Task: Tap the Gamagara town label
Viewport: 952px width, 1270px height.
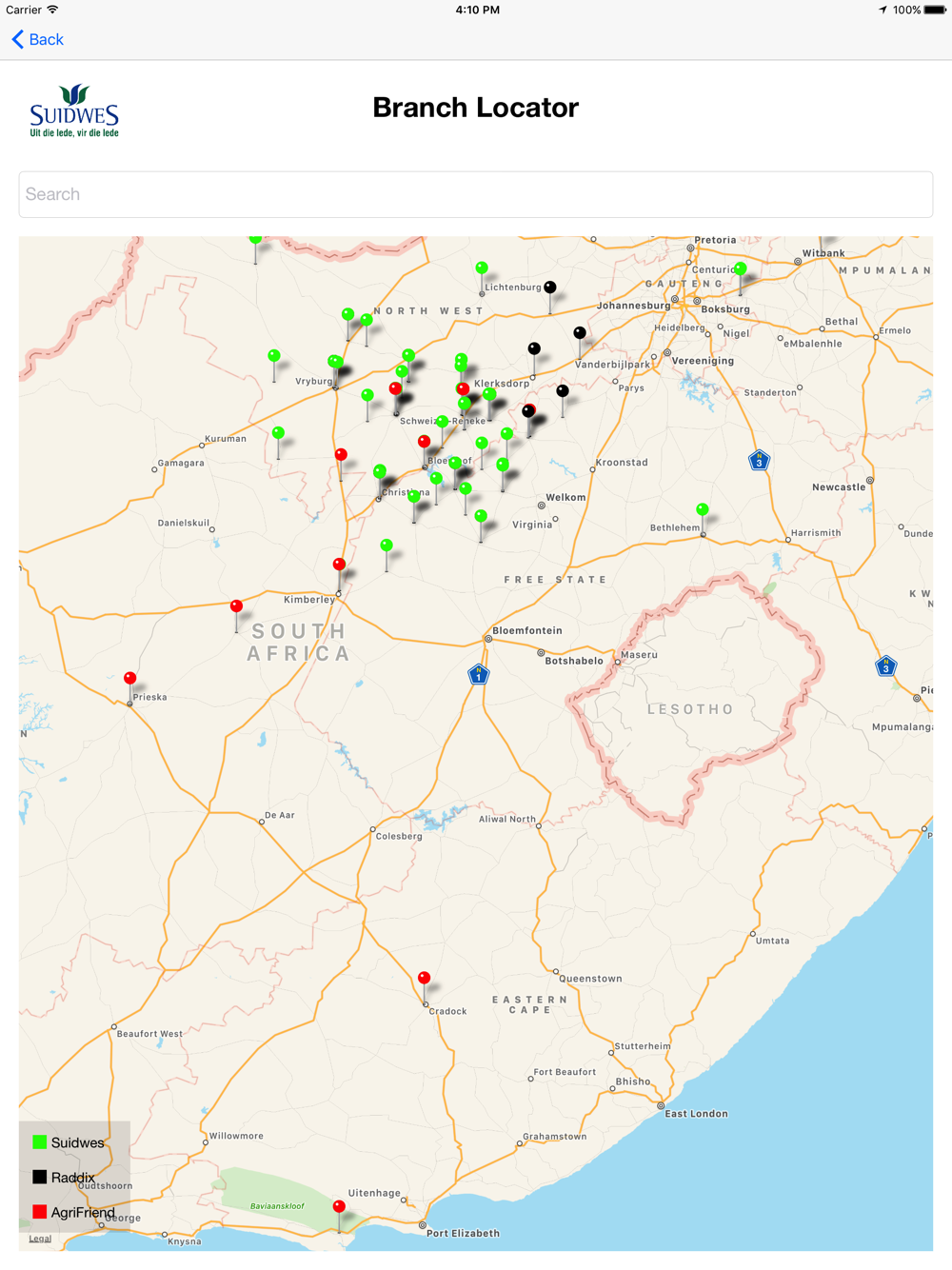Action: click(x=181, y=463)
